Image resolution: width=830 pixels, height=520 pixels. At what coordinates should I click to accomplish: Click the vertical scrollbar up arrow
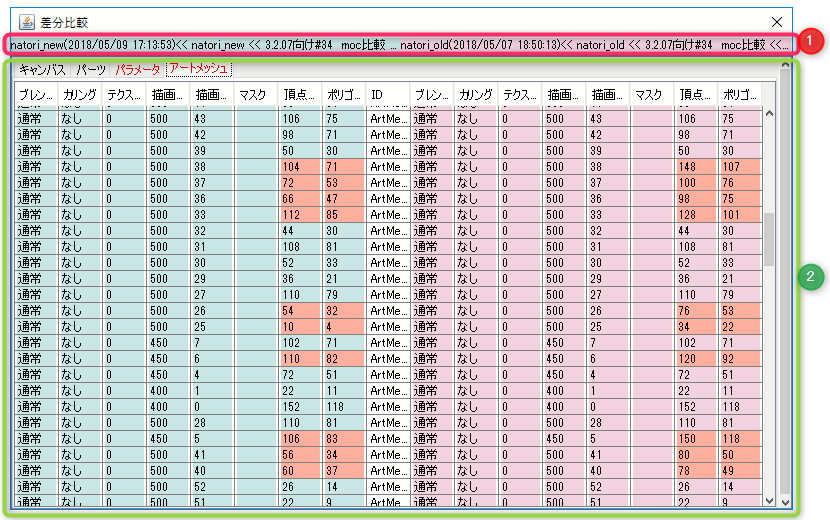coord(769,113)
